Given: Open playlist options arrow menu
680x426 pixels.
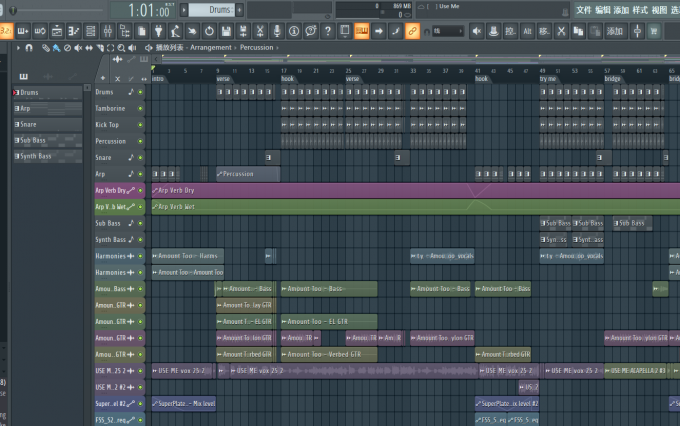Looking at the screenshot, I should pos(18,48).
